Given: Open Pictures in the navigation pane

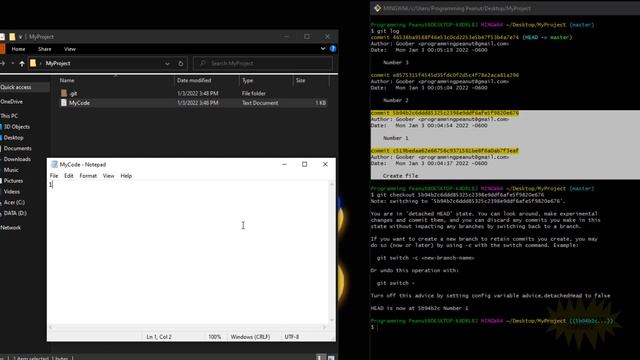Looking at the screenshot, I should tap(13, 181).
